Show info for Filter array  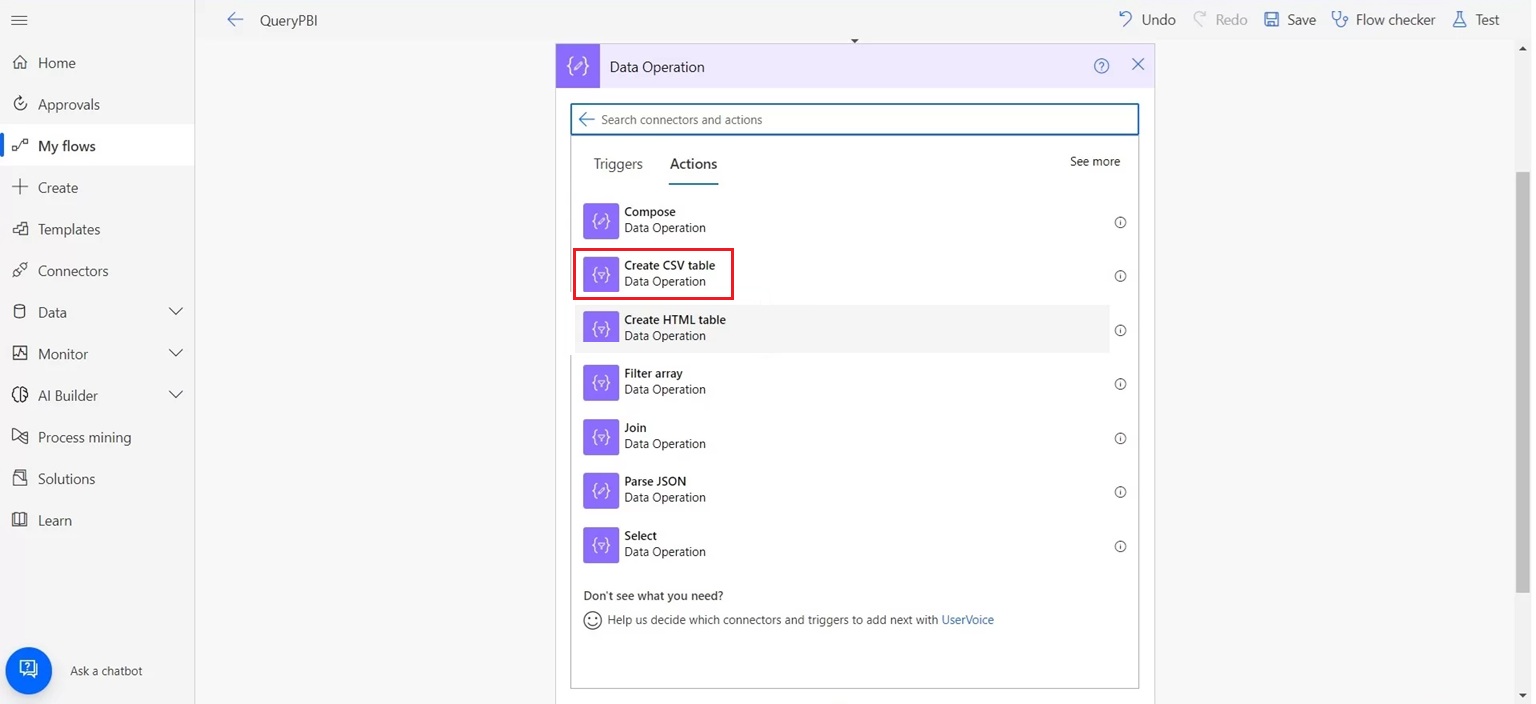(x=1120, y=384)
